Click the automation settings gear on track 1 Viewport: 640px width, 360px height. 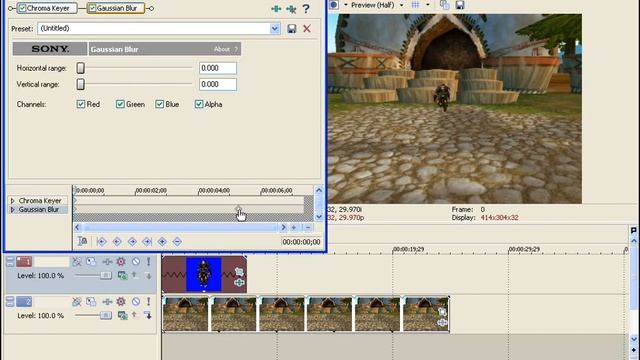121,262
